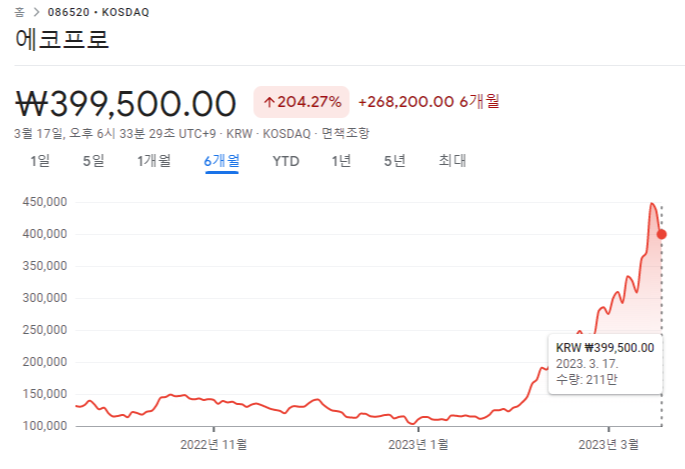Select the 1년 range tab
The width and height of the screenshot is (685, 469).
click(x=341, y=161)
